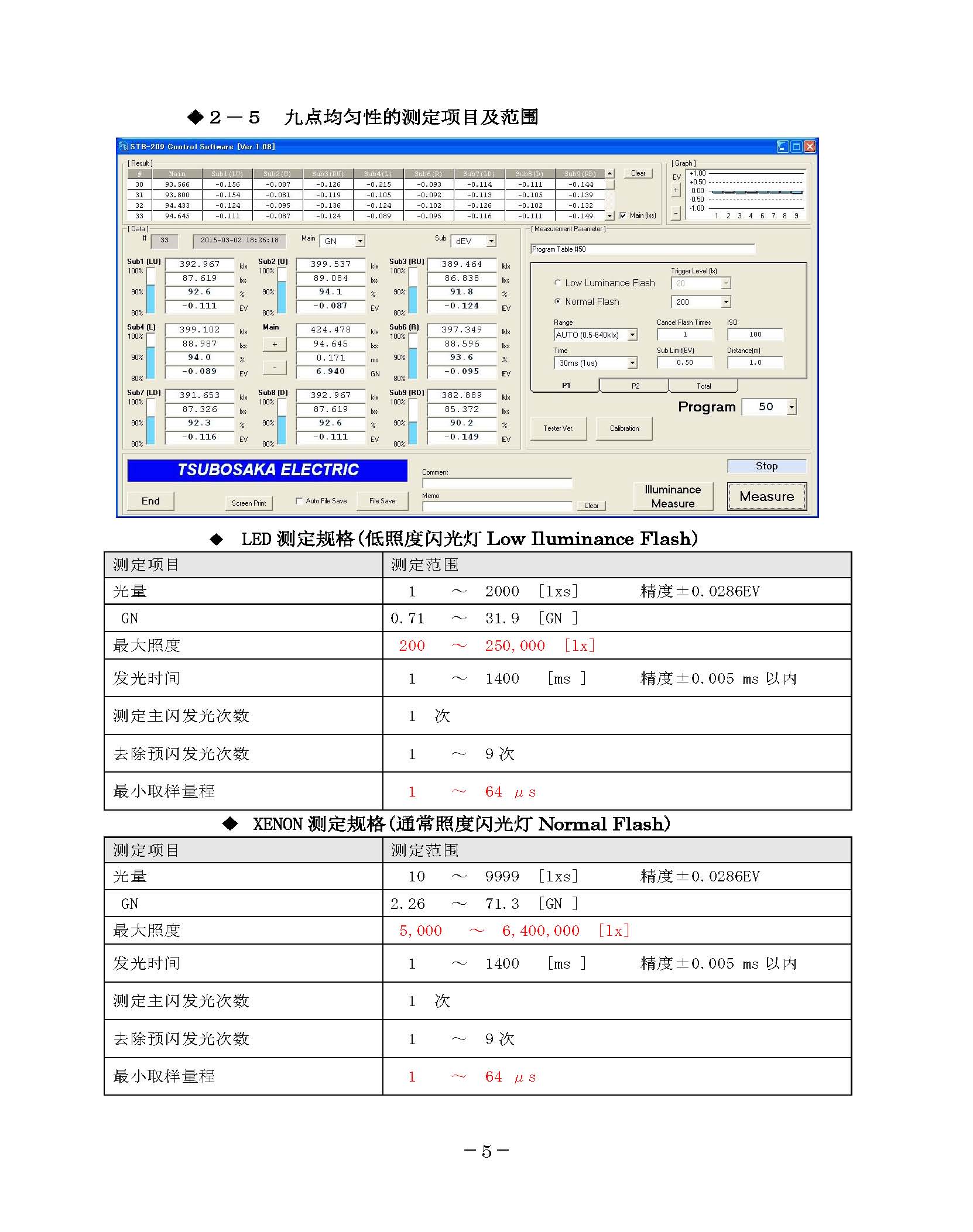Click the ISO input field
This screenshot has height=1232, width=973.
pyautogui.click(x=755, y=334)
